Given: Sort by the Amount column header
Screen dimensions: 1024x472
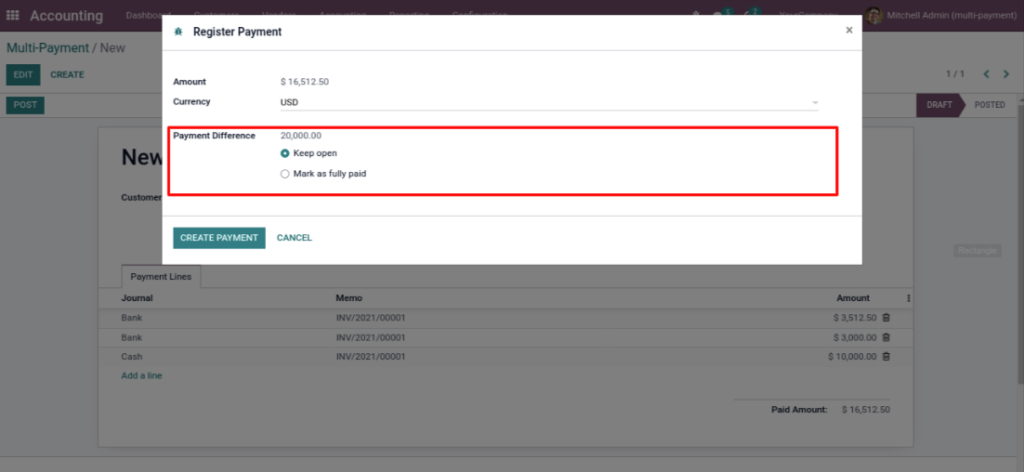Looking at the screenshot, I should 853,298.
